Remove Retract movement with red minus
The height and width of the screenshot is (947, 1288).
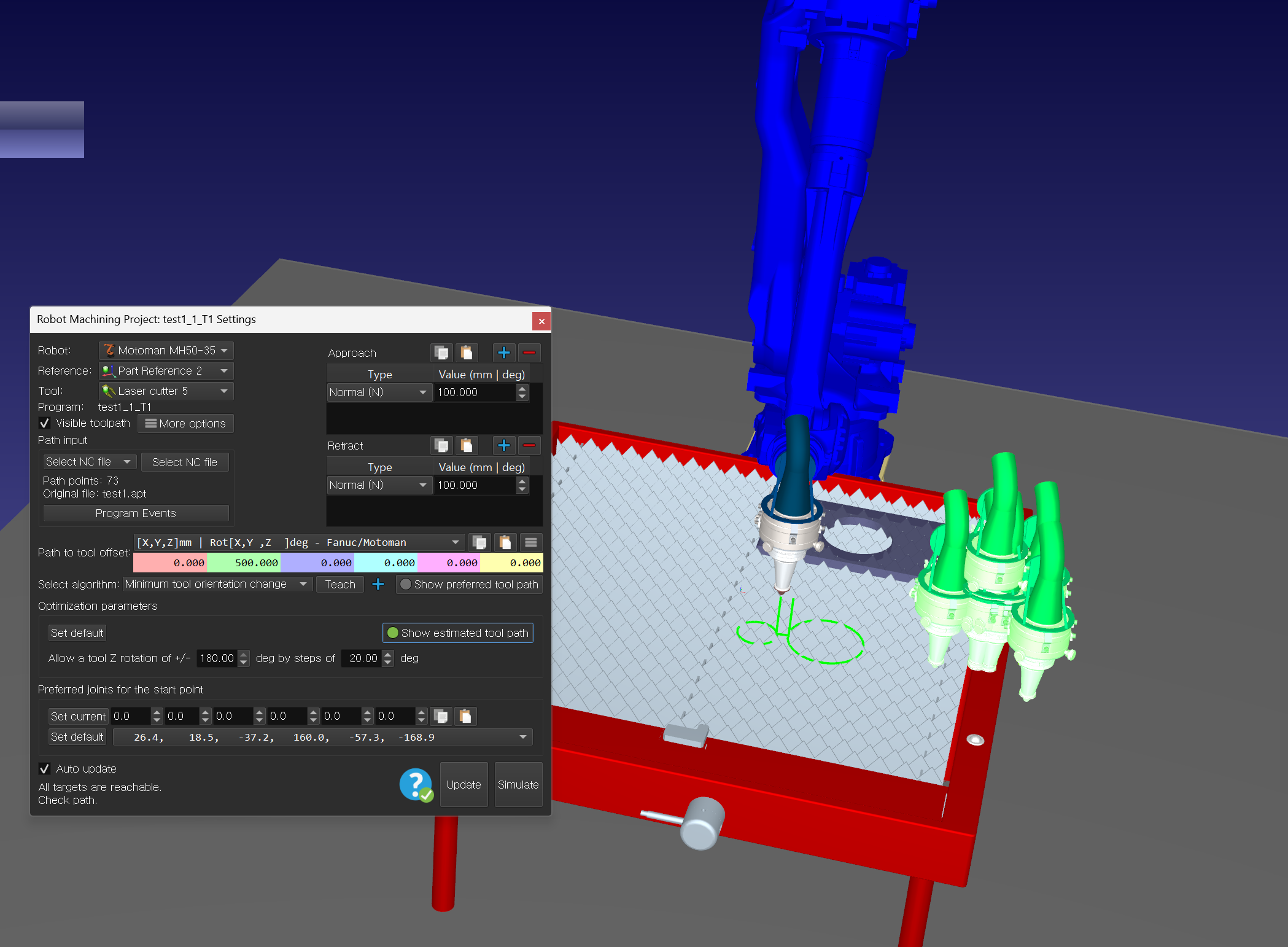pyautogui.click(x=529, y=445)
